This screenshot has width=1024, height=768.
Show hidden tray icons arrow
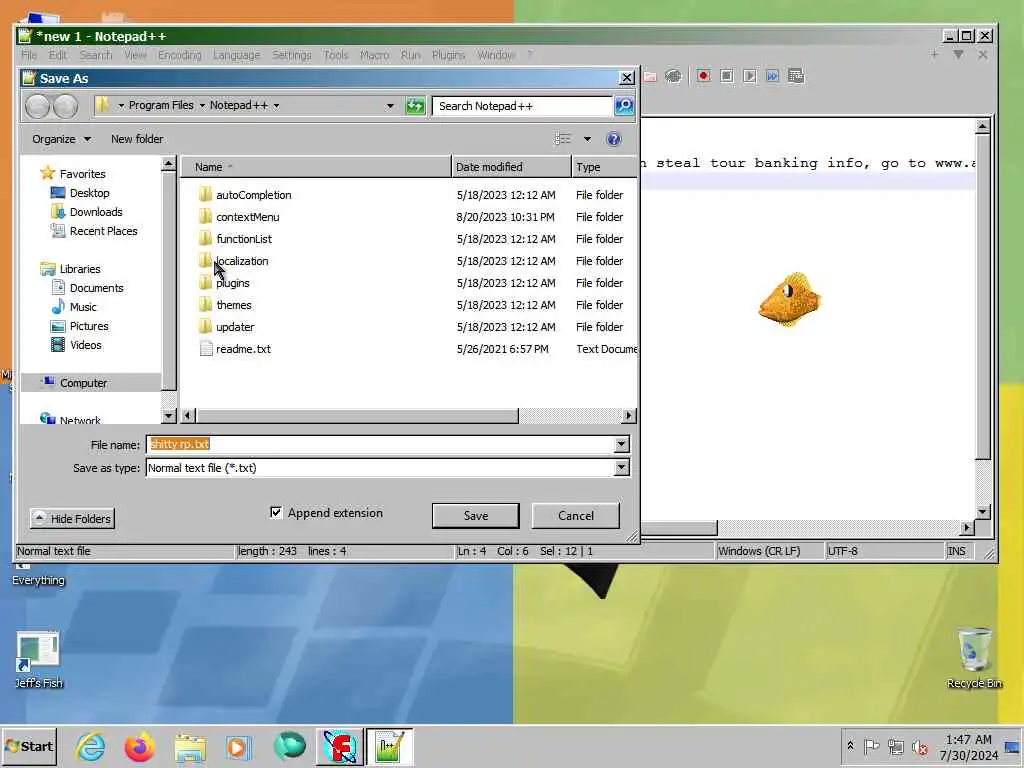pos(850,746)
